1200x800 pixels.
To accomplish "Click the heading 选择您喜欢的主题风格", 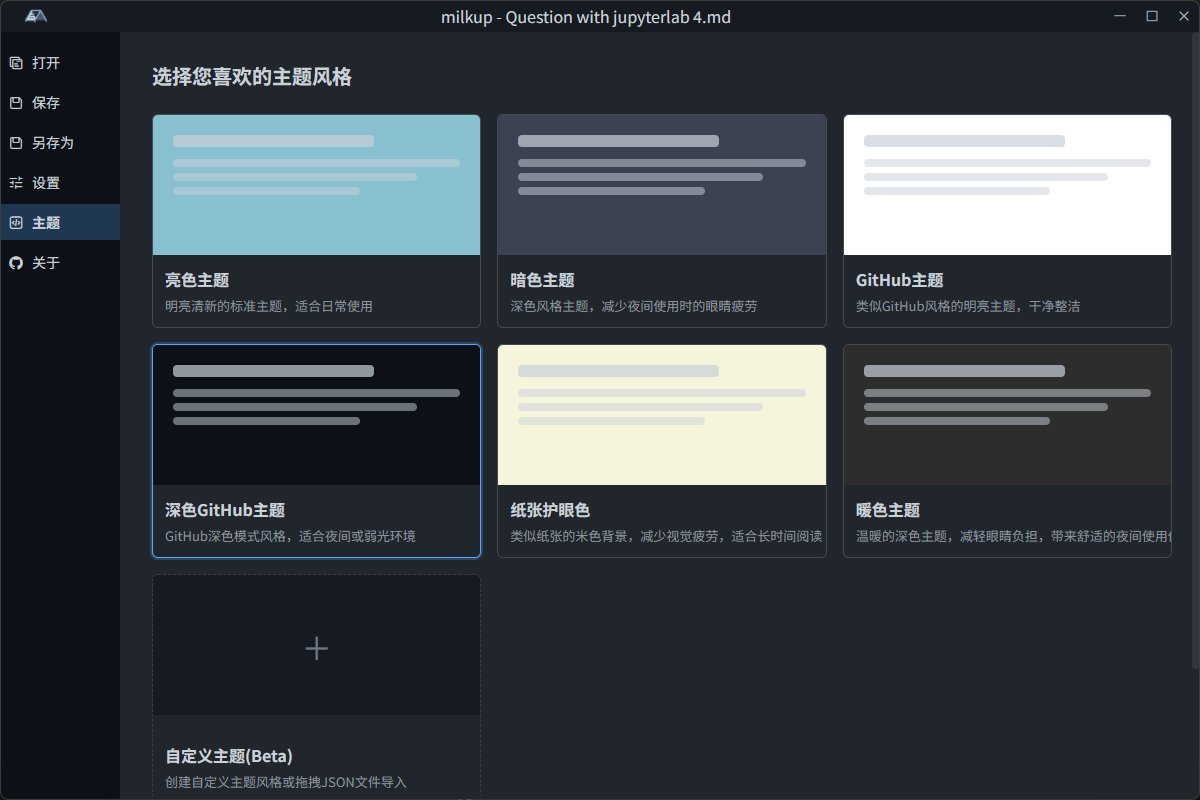I will [x=252, y=77].
